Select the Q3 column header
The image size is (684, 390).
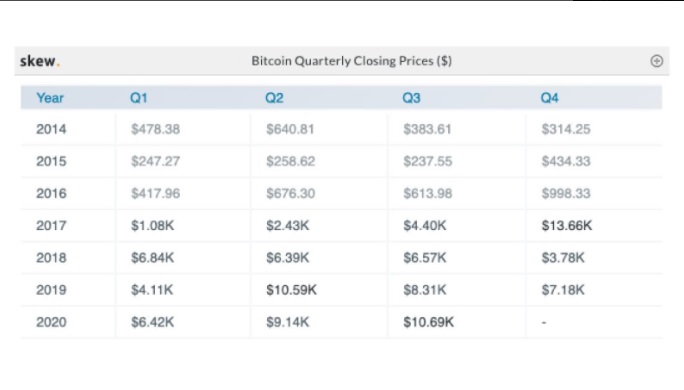click(x=411, y=98)
